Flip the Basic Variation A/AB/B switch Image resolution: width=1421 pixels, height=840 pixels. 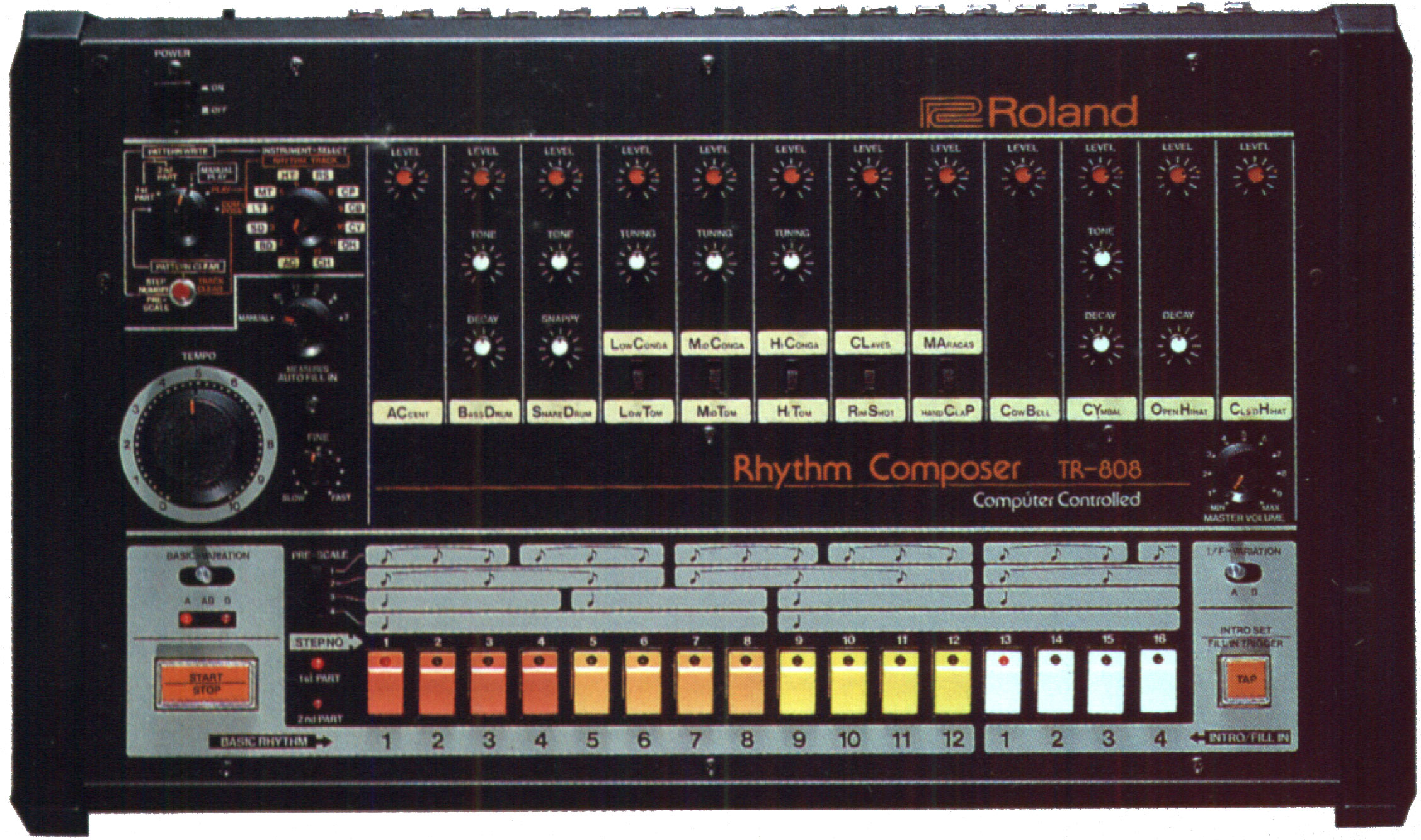click(205, 574)
